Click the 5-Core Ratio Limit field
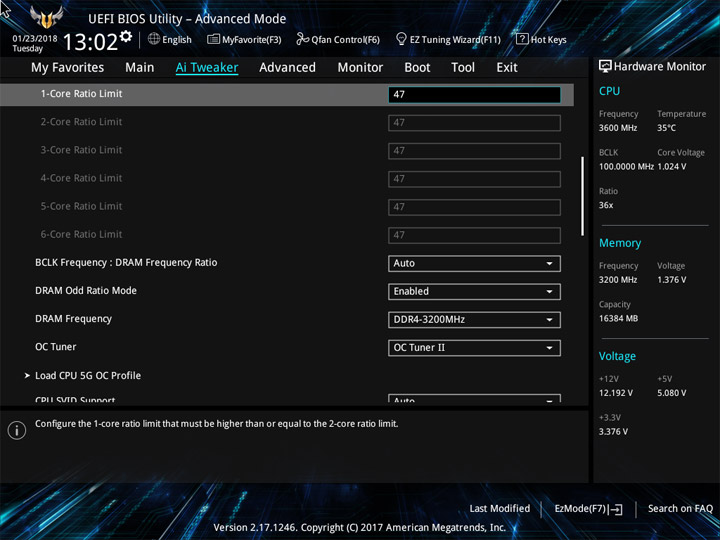Viewport: 720px width, 540px height. point(474,207)
